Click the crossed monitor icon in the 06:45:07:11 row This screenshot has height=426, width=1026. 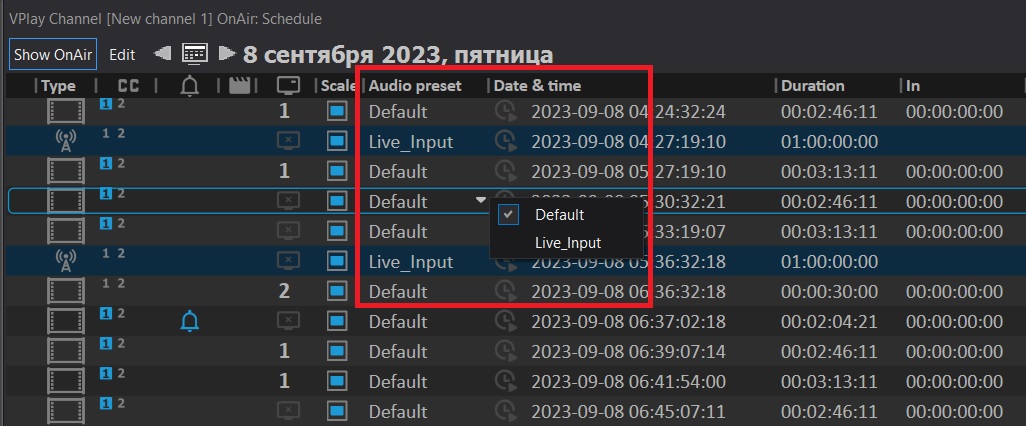pos(289,412)
